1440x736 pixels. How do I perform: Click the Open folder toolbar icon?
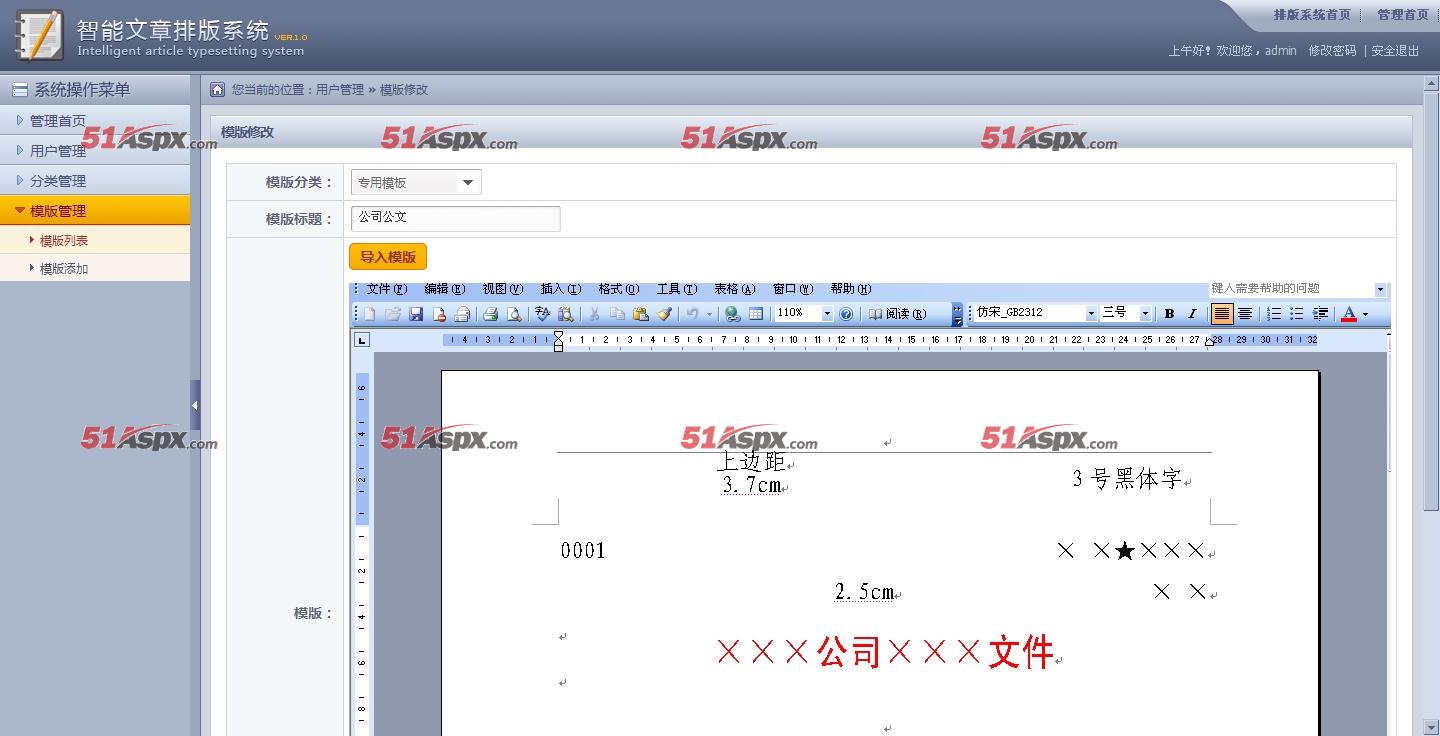(392, 314)
